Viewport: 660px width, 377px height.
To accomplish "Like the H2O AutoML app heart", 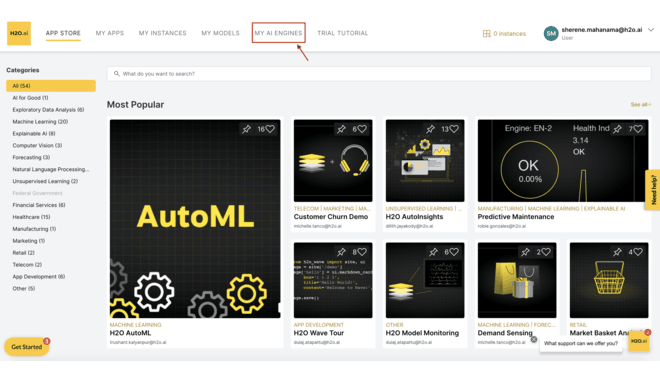I will tap(270, 129).
